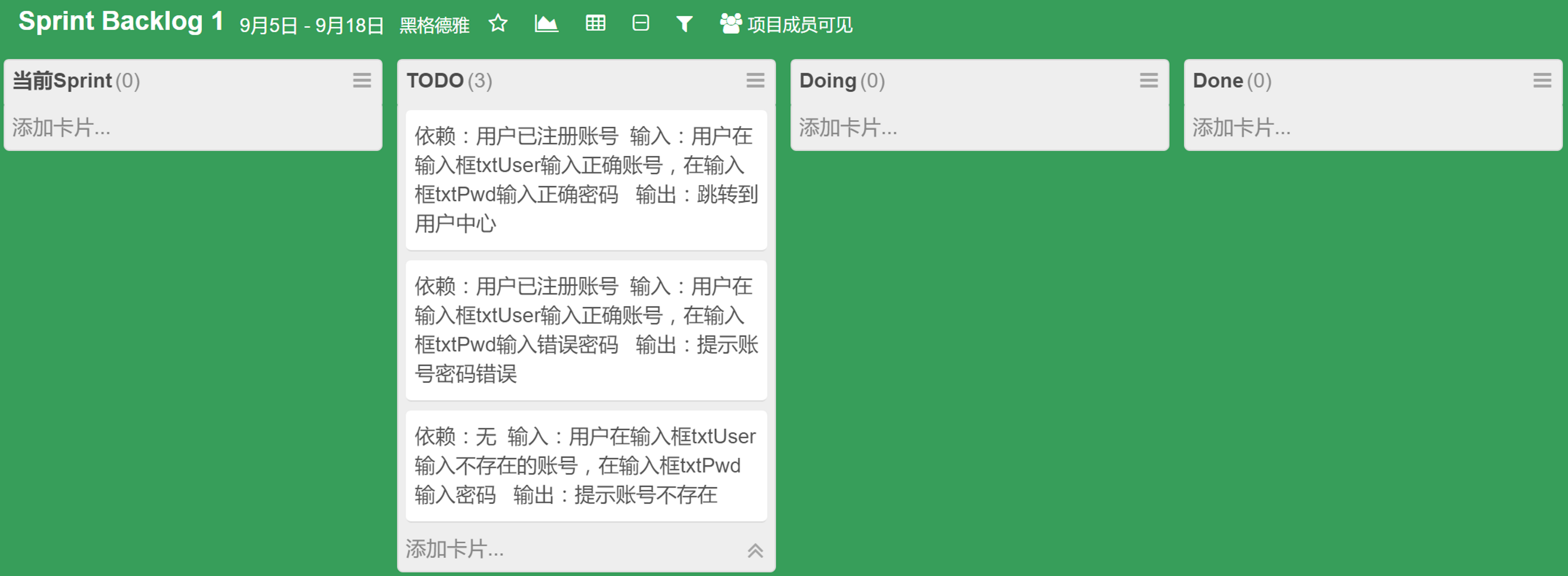This screenshot has height=576, width=1568.
Task: Open 当前Sprint list hamburger menu
Action: [x=361, y=80]
